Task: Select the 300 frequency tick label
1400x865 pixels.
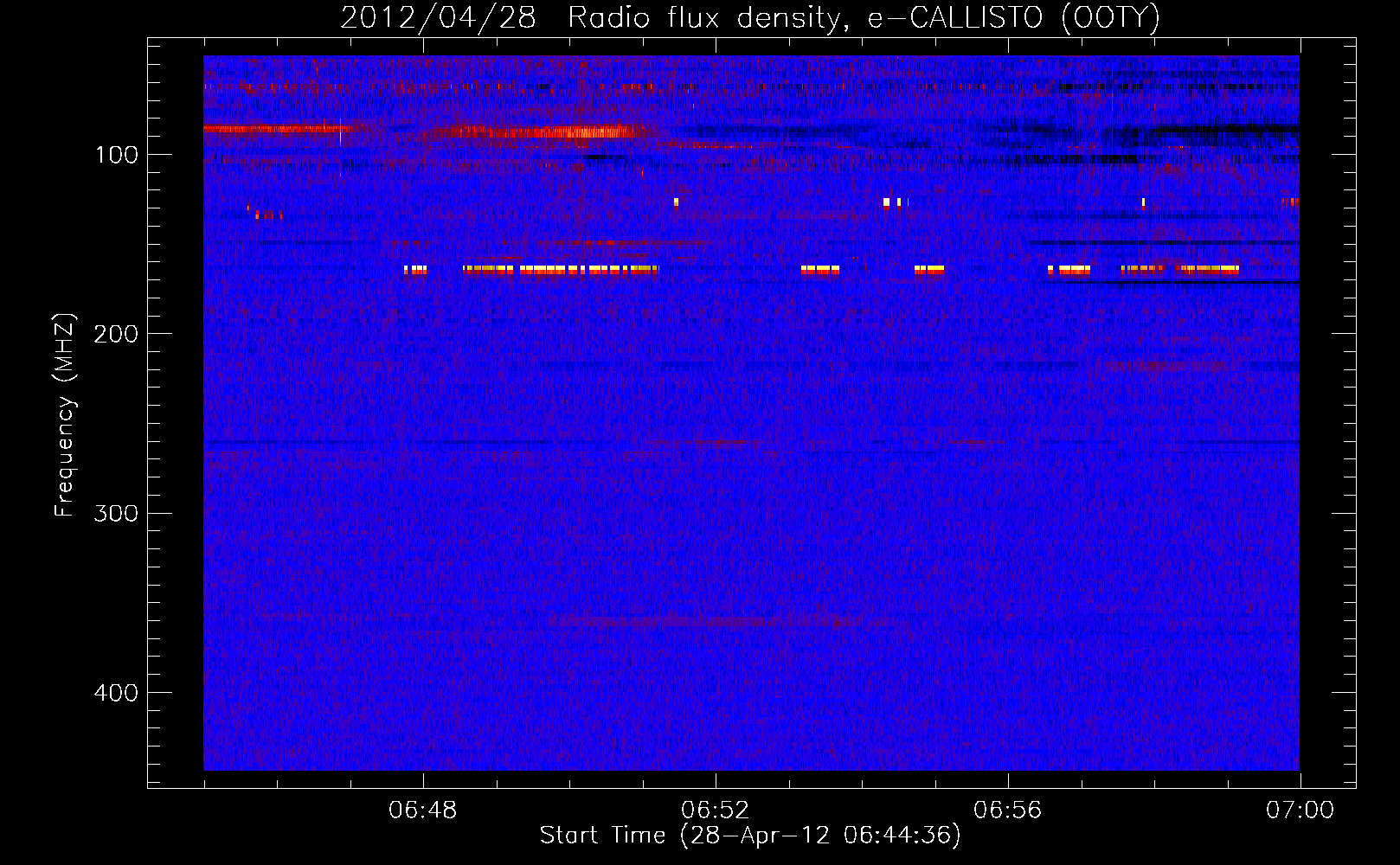Action: coord(117,514)
